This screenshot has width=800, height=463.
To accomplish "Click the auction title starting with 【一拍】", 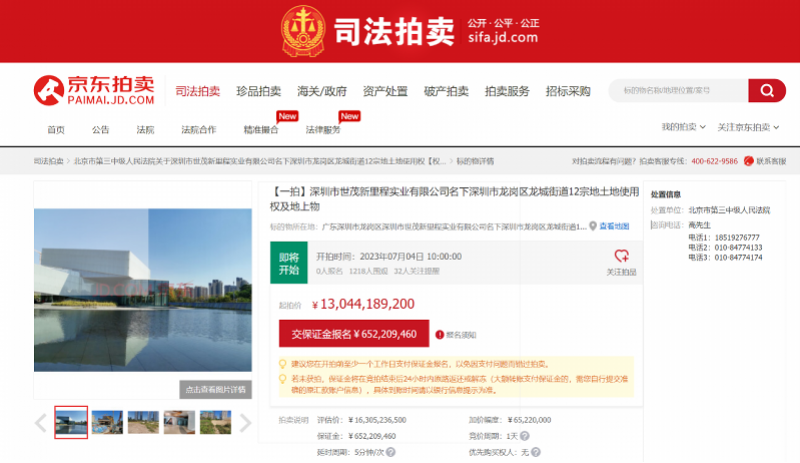I will point(455,199).
